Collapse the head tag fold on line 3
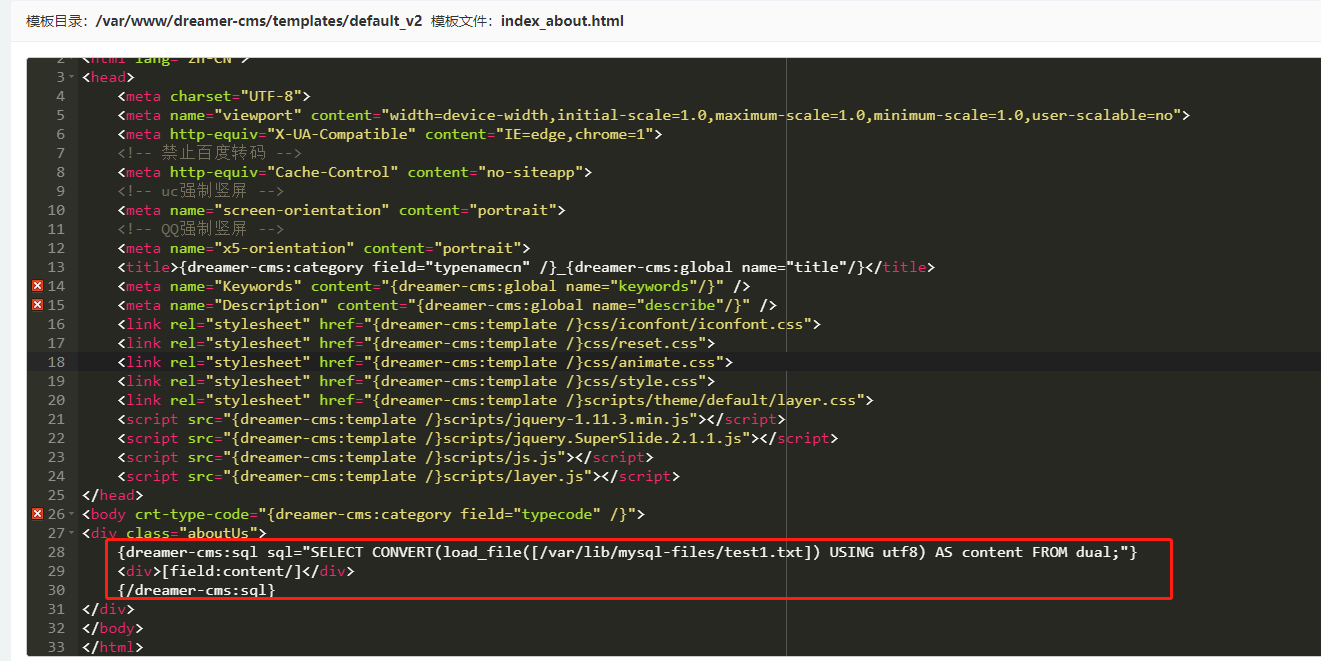The width and height of the screenshot is (1321, 661). (x=72, y=77)
